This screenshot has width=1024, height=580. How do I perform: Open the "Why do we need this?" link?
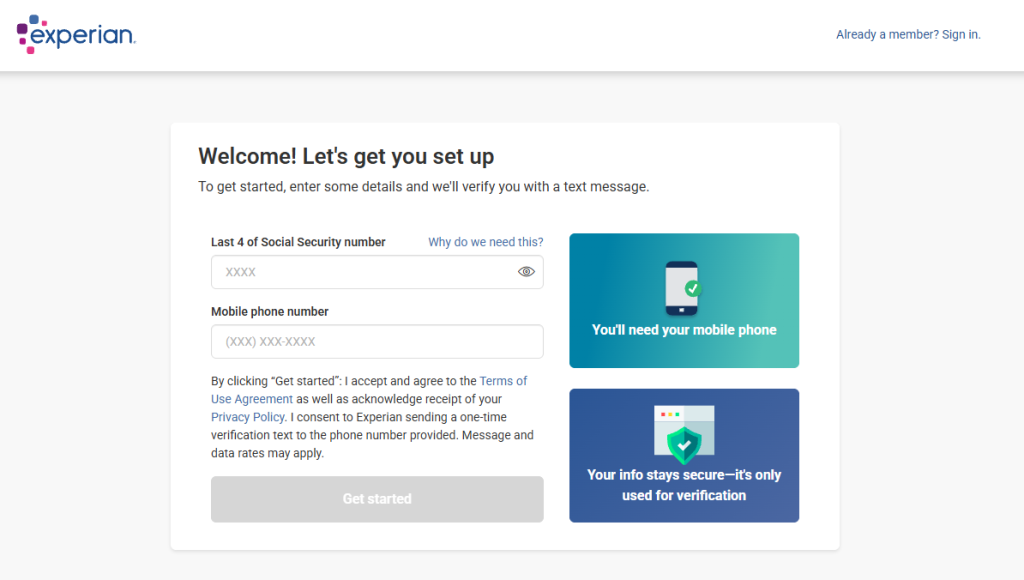coord(485,242)
